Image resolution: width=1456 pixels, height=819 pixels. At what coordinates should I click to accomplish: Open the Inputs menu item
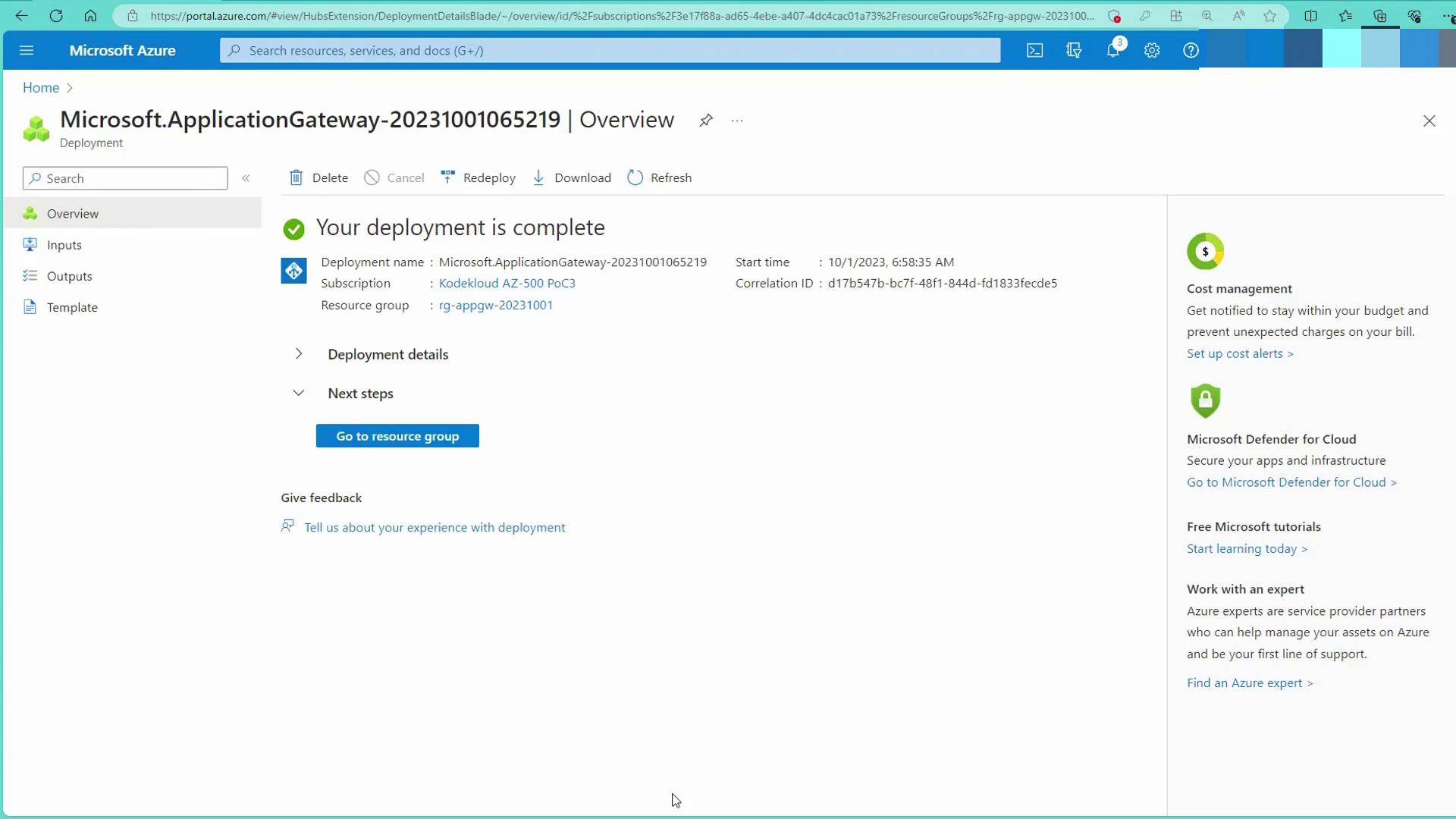tap(64, 245)
